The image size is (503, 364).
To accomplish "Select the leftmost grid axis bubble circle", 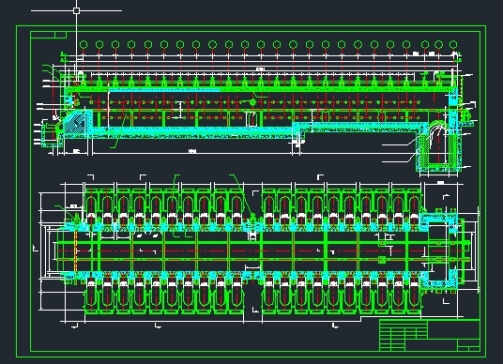I will [x=83, y=44].
